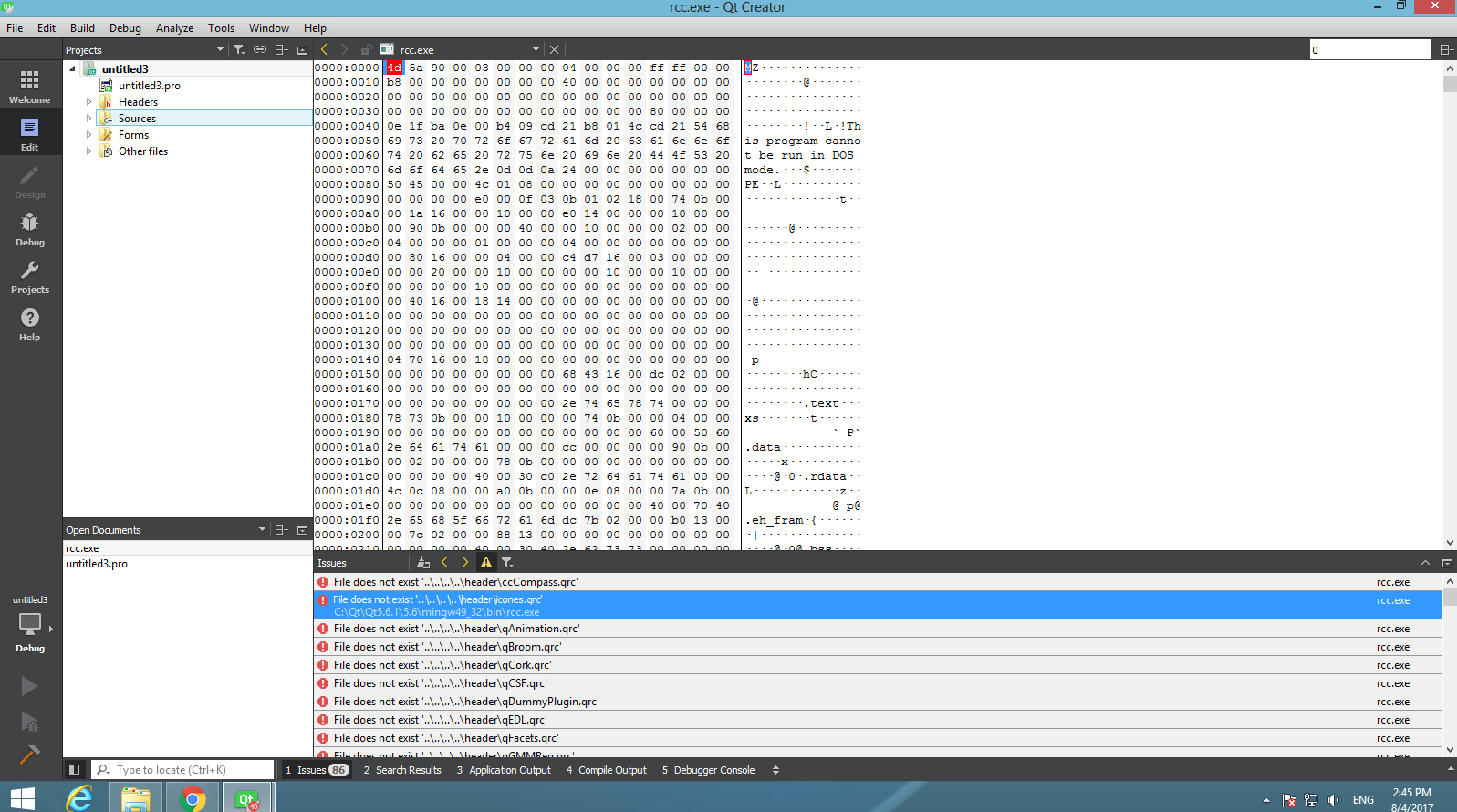1457x812 pixels.
Task: Open Help mode with question mark icon
Action: click(x=30, y=323)
